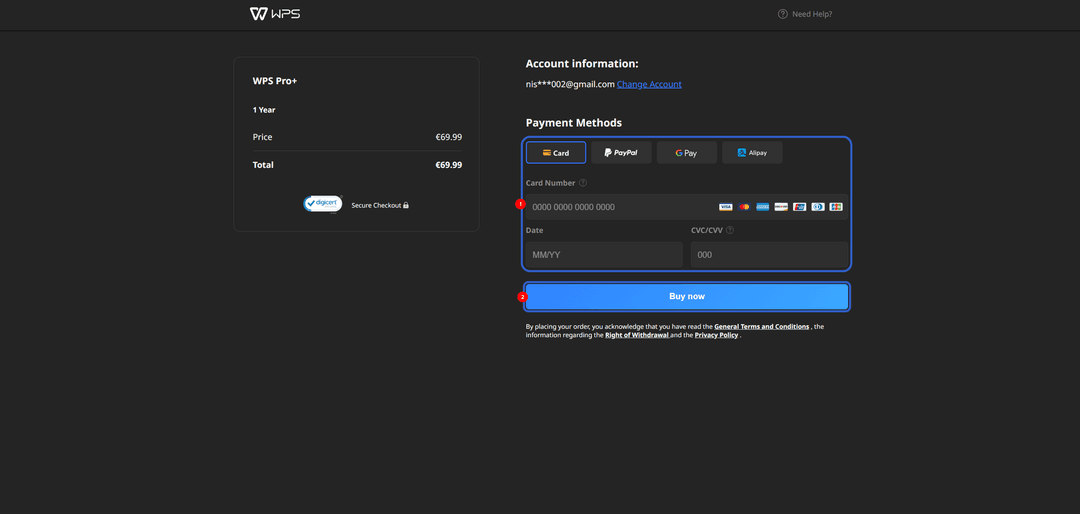Click the Buy now button
Viewport: 1080px width, 514px height.
click(687, 296)
